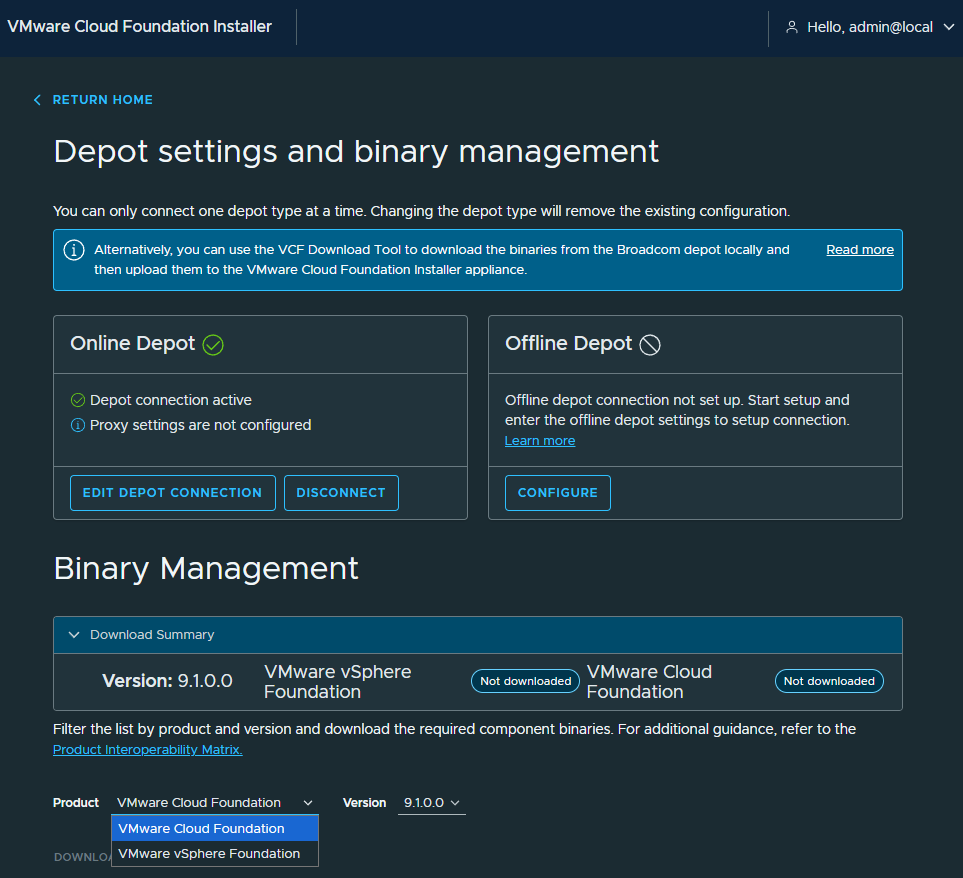Image resolution: width=963 pixels, height=878 pixels.
Task: Click Depot settings and binary management heading
Action: tap(356, 152)
